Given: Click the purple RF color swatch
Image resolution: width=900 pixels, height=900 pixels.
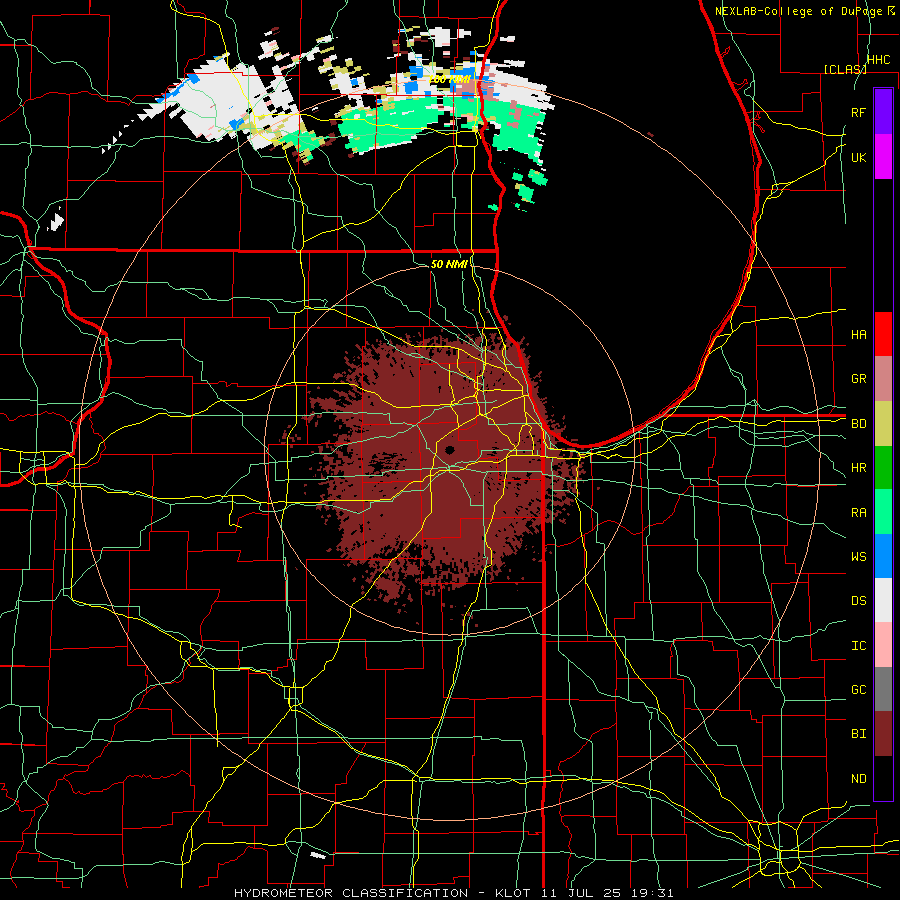Looking at the screenshot, I should coord(883,112).
